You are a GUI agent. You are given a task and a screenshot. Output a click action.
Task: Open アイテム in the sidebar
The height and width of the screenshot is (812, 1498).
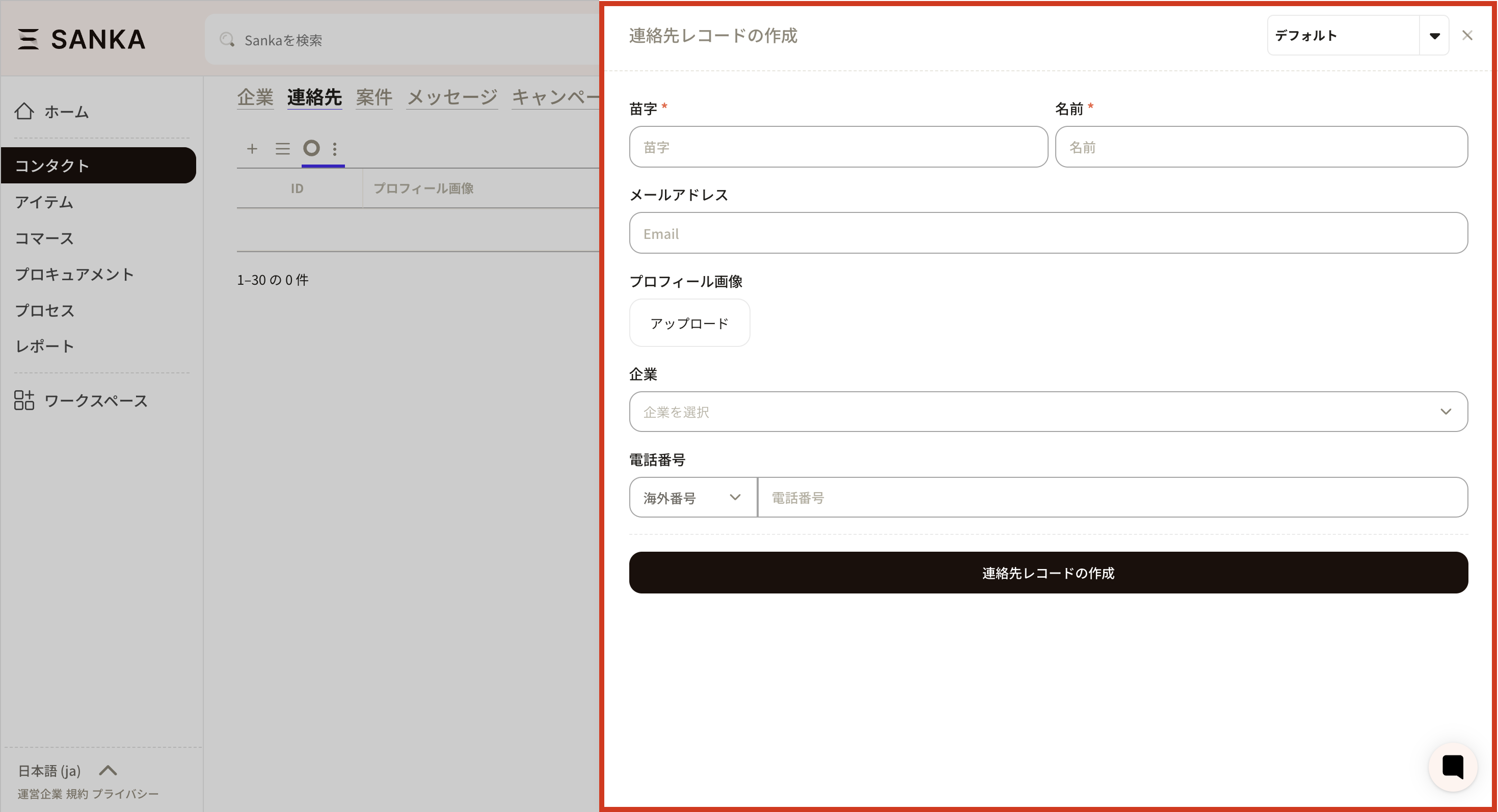coord(44,202)
